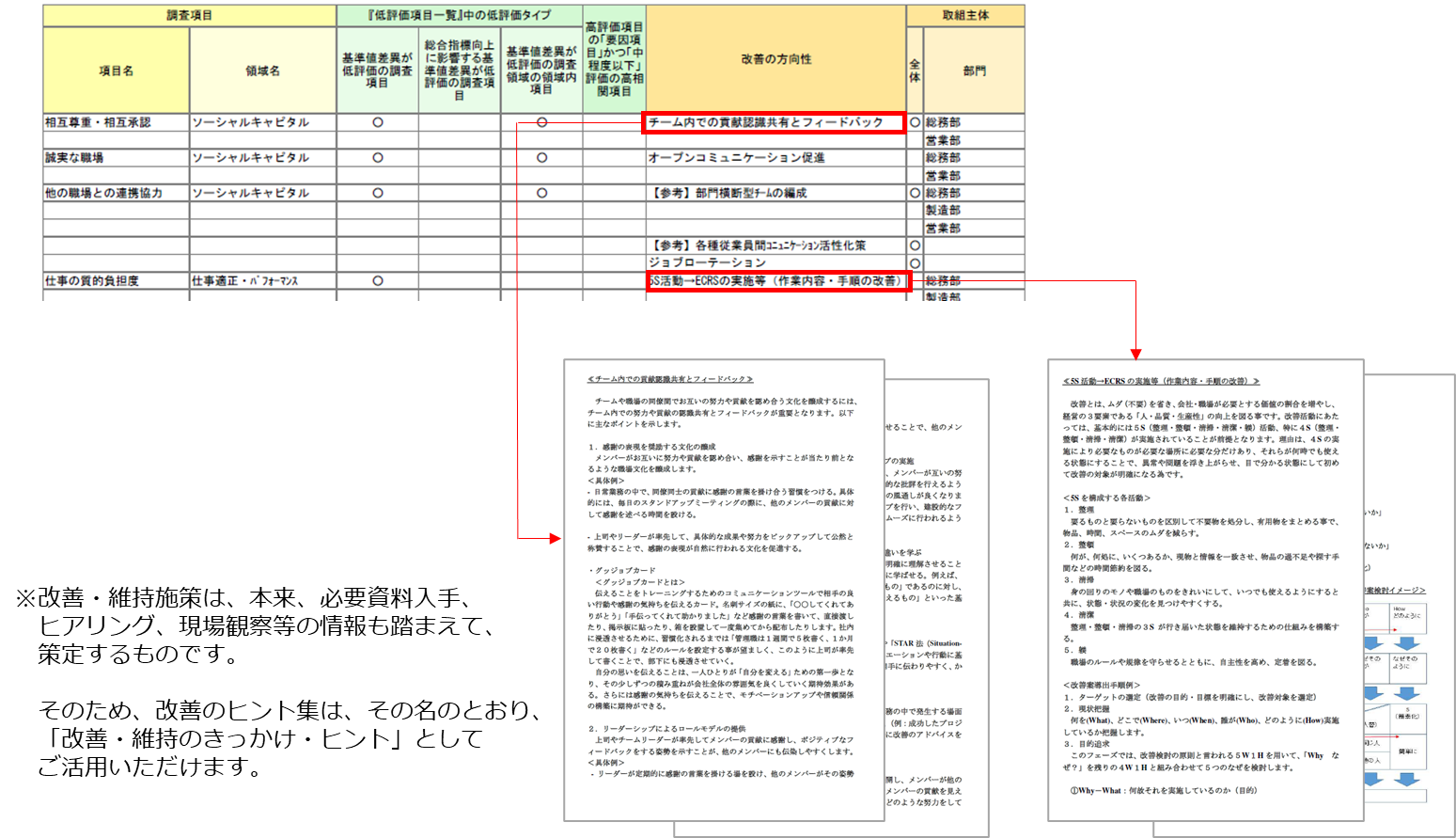
Task: Click the 項目名 column header
Action: pos(117,71)
